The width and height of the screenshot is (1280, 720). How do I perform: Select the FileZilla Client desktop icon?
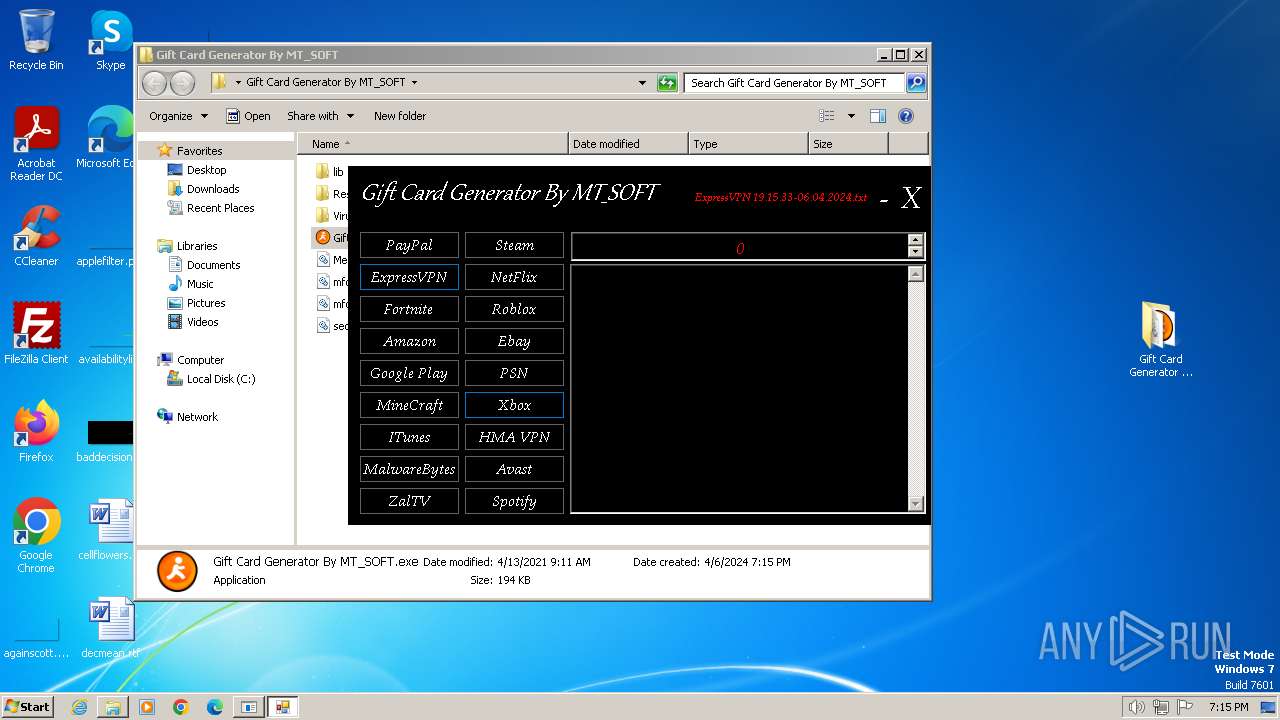tap(36, 334)
